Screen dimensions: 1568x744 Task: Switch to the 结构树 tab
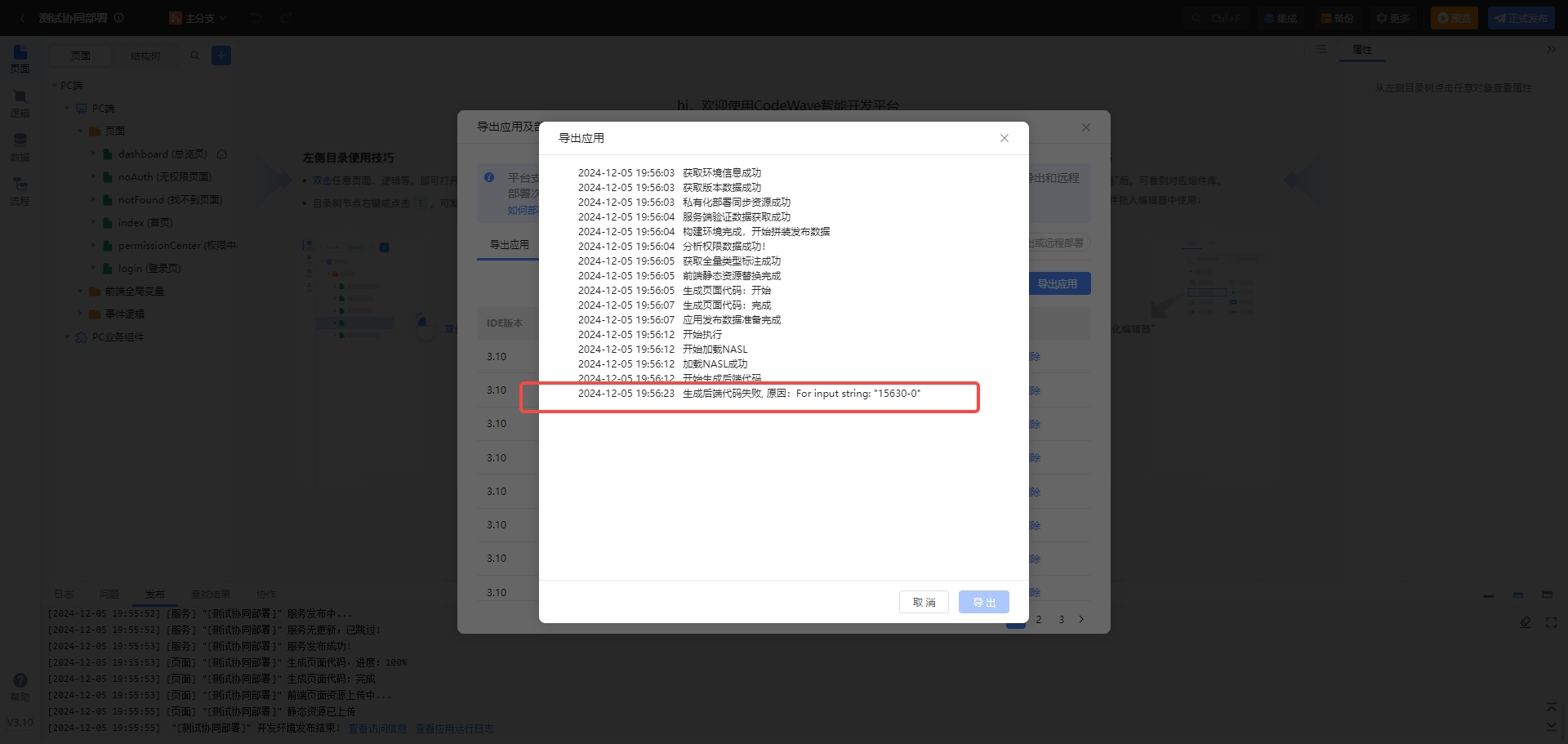pos(145,56)
